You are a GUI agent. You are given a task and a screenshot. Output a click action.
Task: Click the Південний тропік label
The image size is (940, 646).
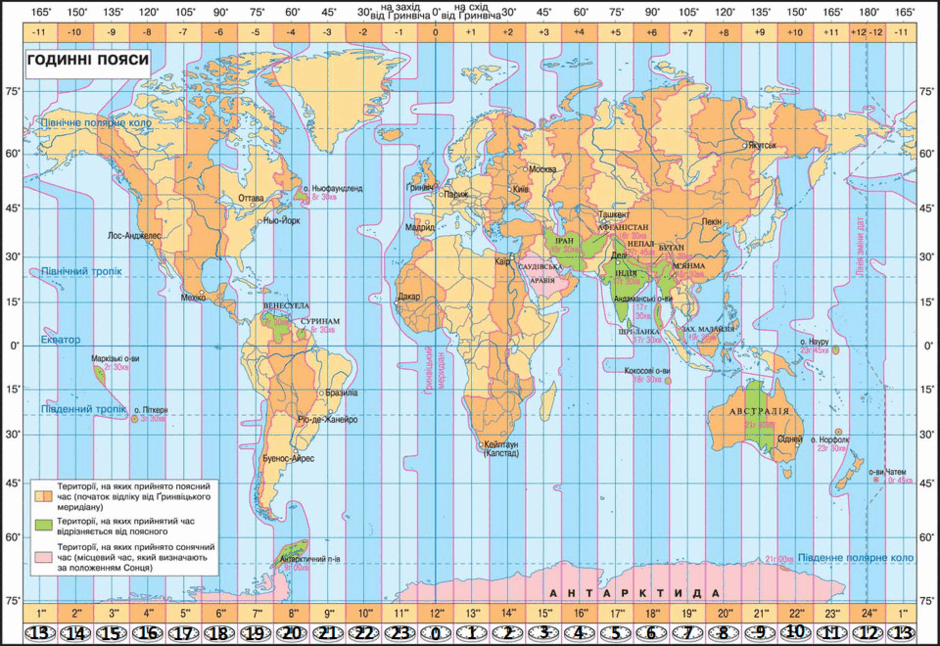[x=83, y=409]
